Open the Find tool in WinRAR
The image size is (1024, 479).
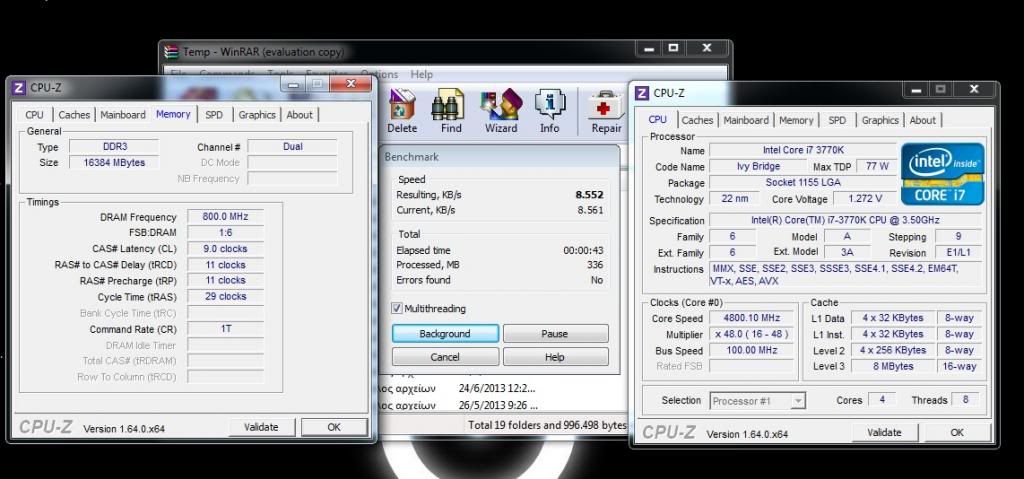tap(448, 105)
